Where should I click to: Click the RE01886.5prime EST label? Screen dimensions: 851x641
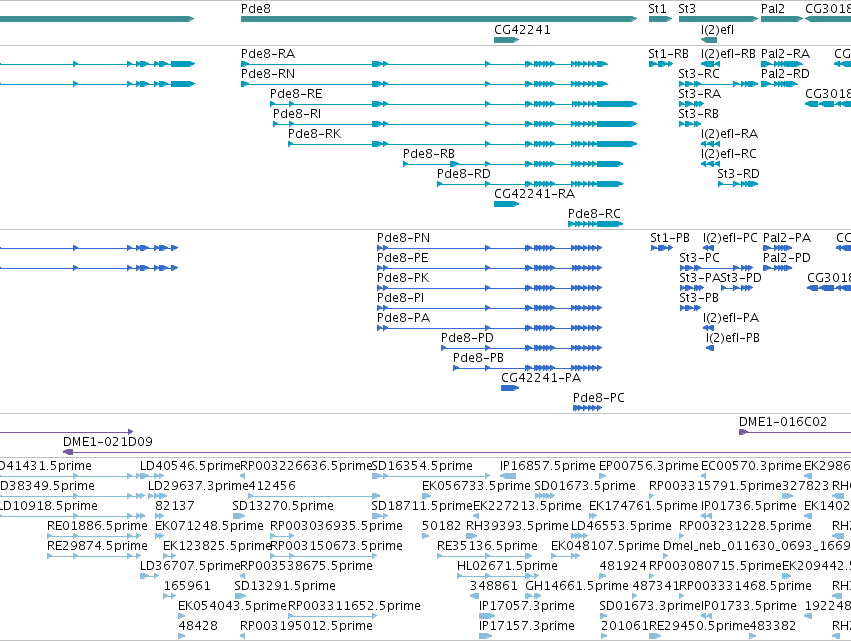tap(97, 526)
